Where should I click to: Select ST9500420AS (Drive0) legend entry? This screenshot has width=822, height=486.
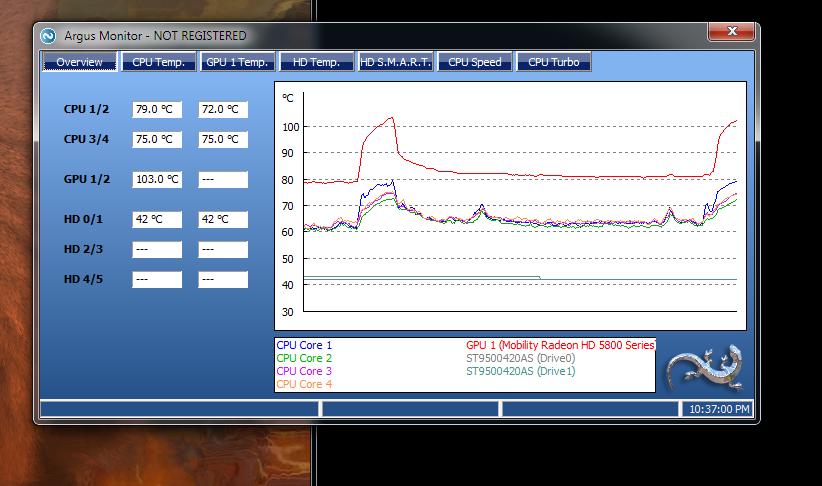(521, 358)
